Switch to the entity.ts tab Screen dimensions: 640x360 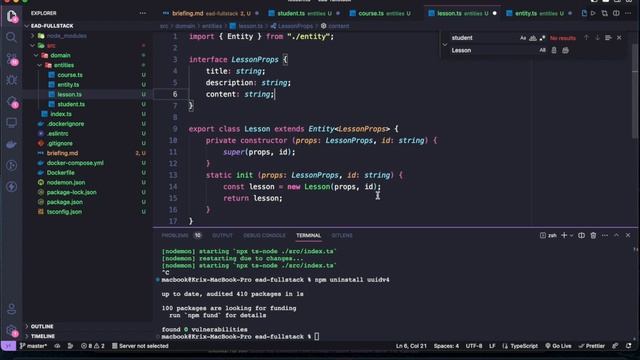pyautogui.click(x=539, y=13)
